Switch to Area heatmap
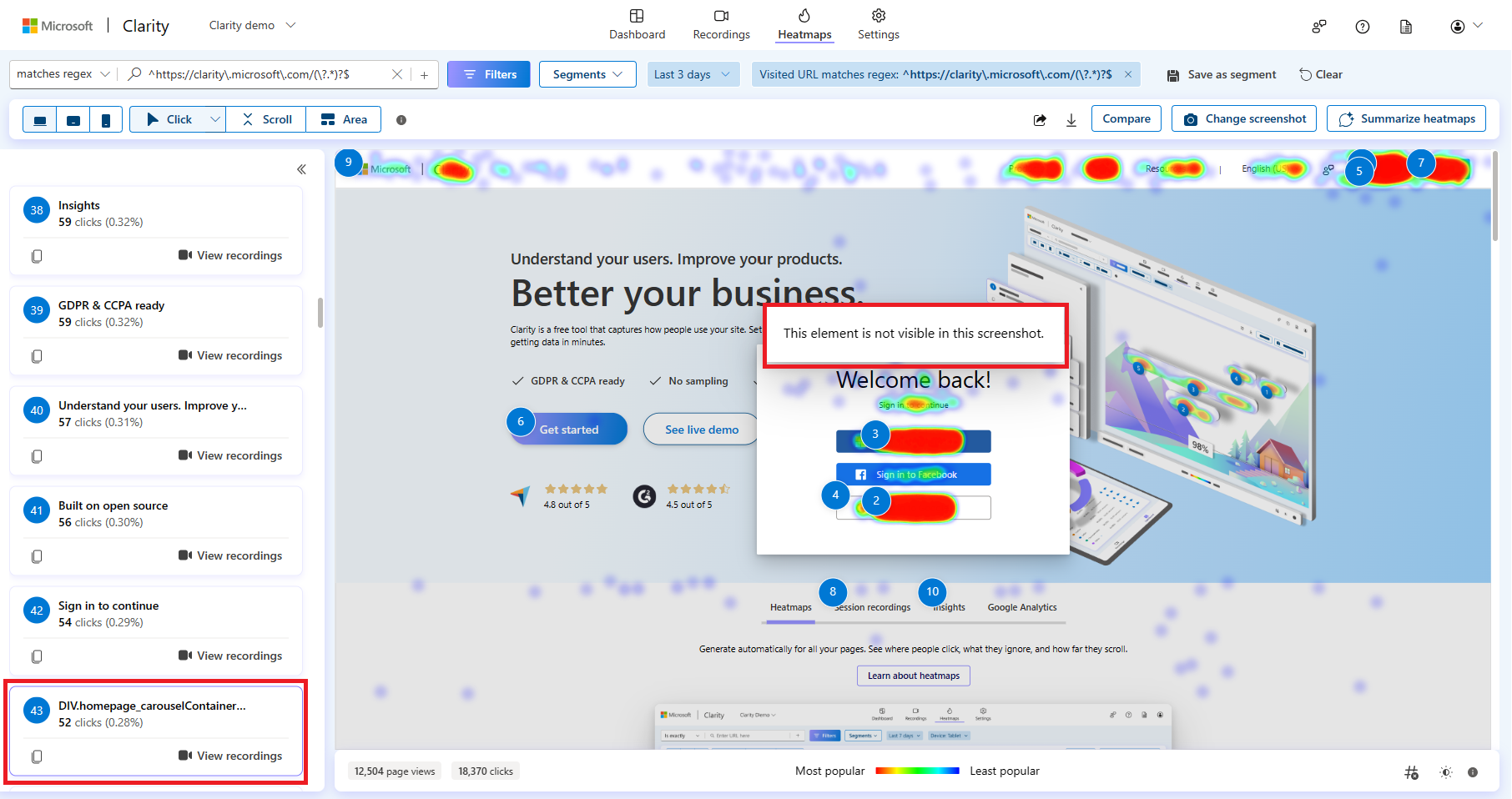Screen dimensions: 1512x799 point(344,120)
